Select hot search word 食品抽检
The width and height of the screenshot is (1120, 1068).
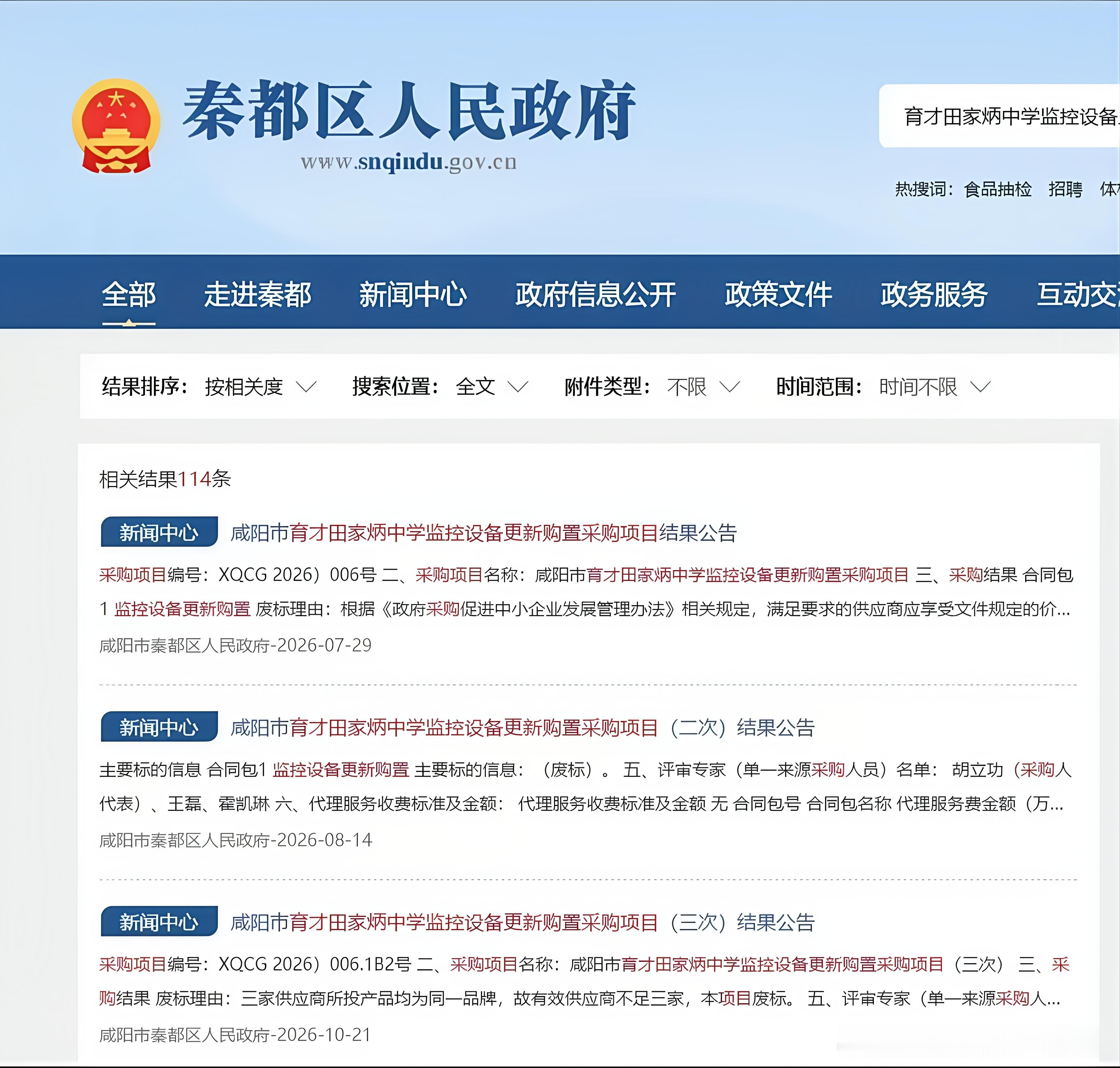(x=997, y=189)
